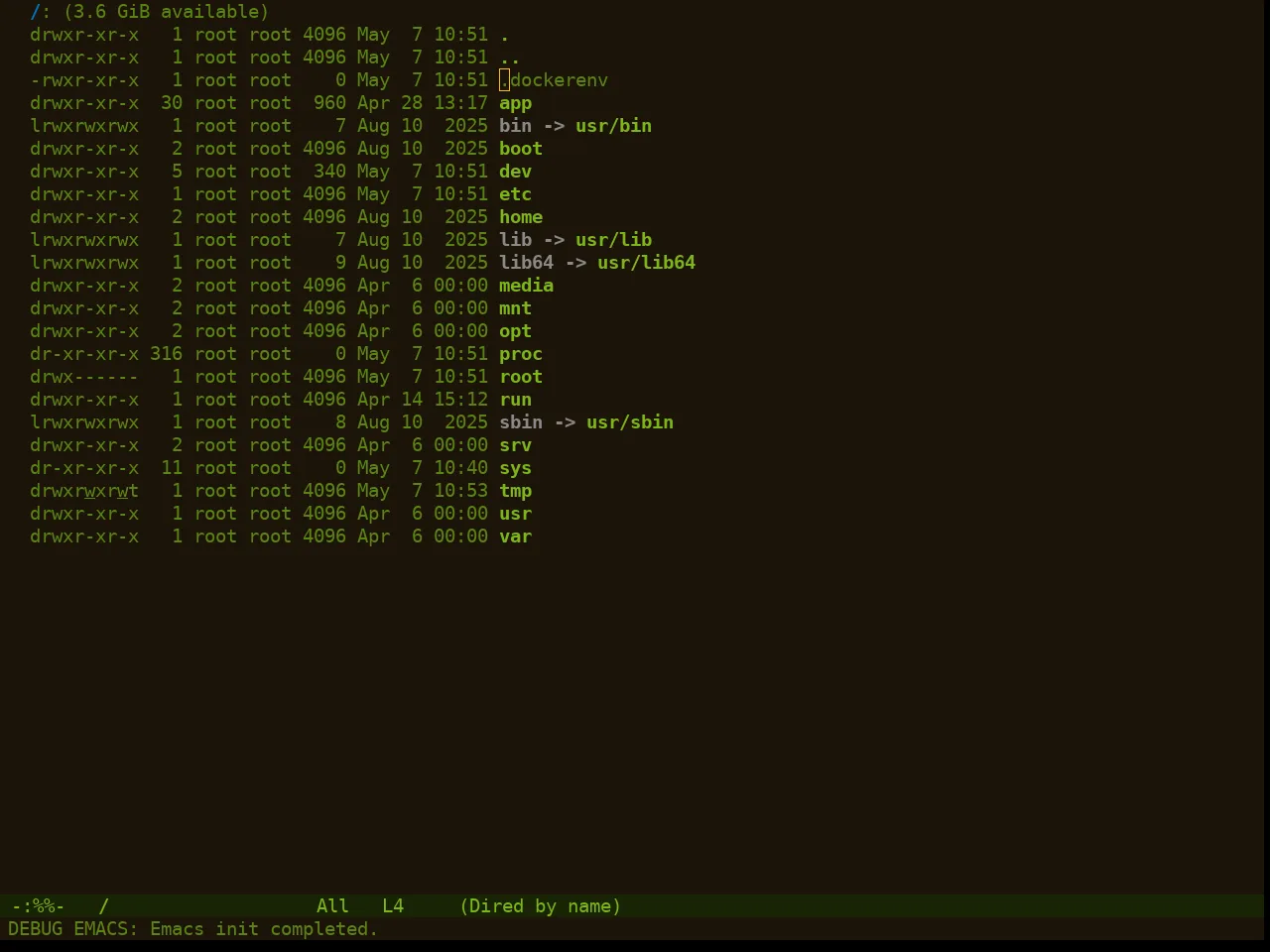Click the '/:' directory header
The width and height of the screenshot is (1270, 952).
41,12
